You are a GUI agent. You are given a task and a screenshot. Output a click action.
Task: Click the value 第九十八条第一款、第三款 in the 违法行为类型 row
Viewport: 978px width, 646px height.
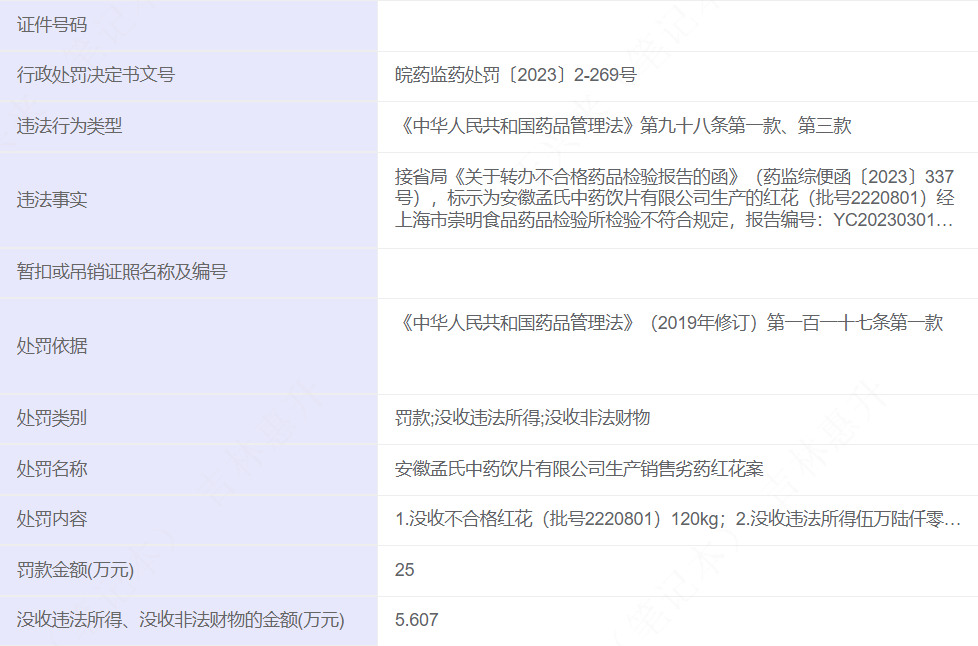[745, 126]
